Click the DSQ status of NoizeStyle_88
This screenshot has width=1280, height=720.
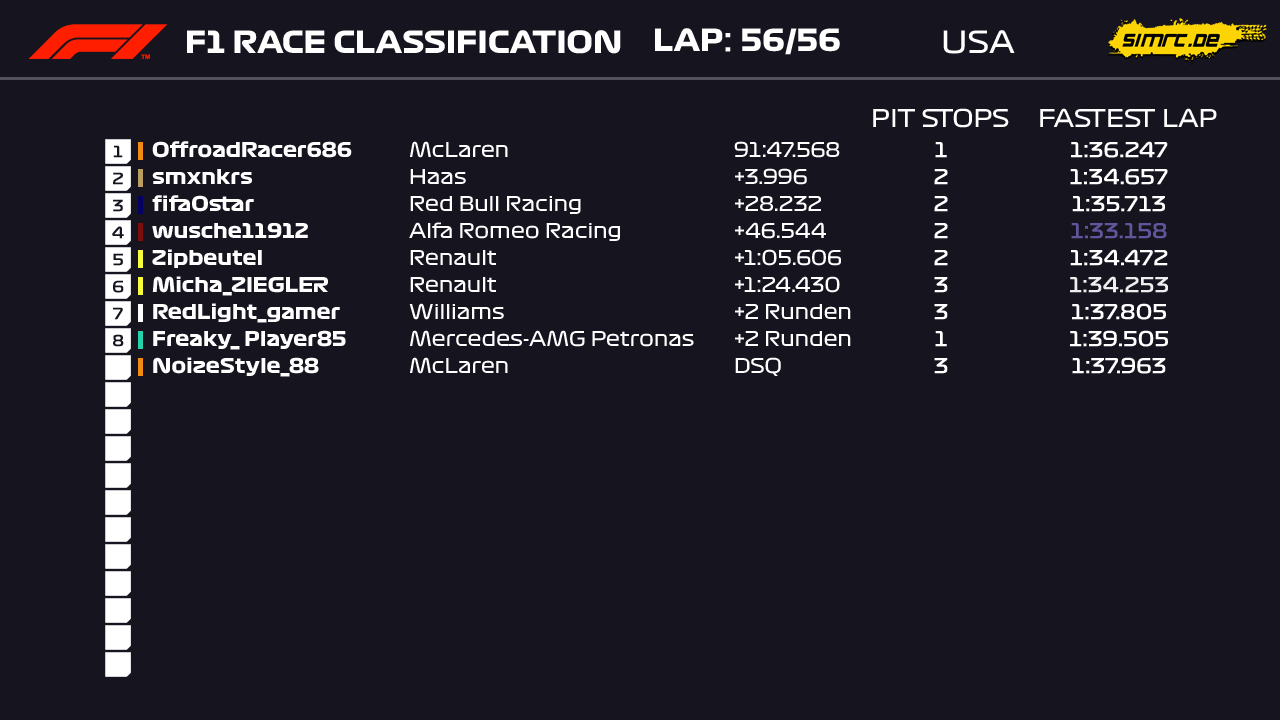[x=757, y=367]
